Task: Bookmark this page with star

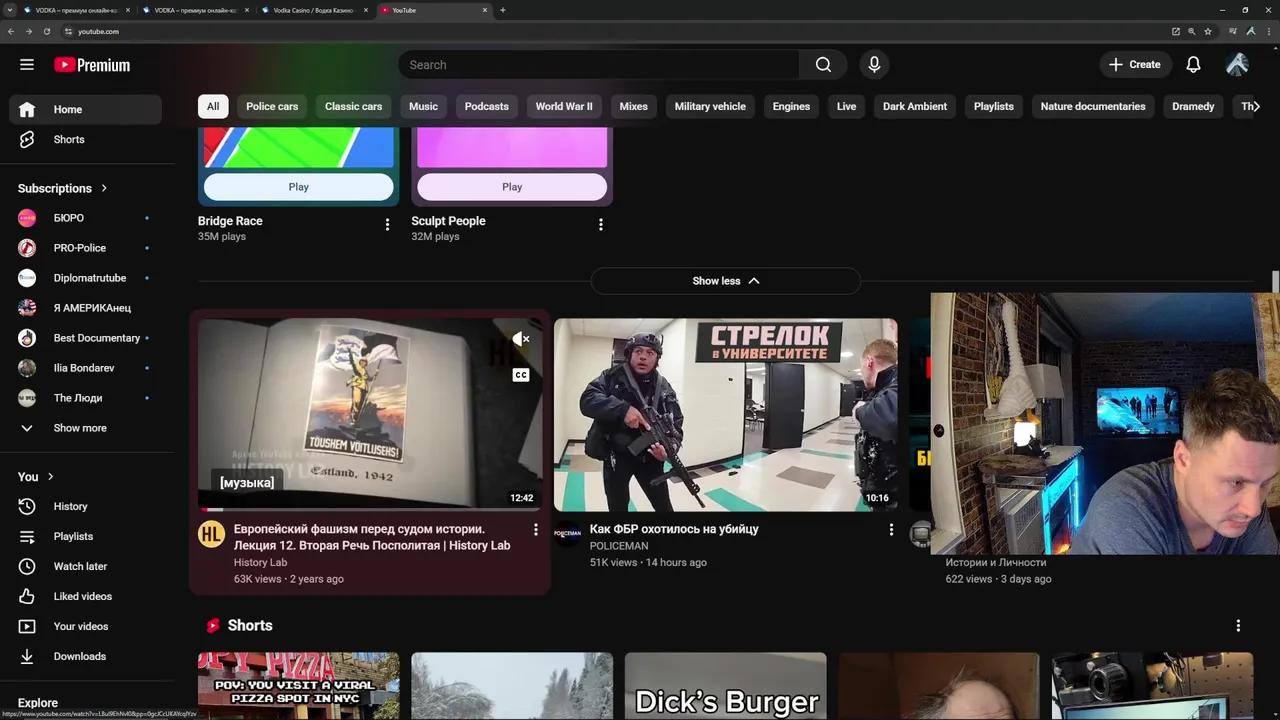Action: [1208, 31]
